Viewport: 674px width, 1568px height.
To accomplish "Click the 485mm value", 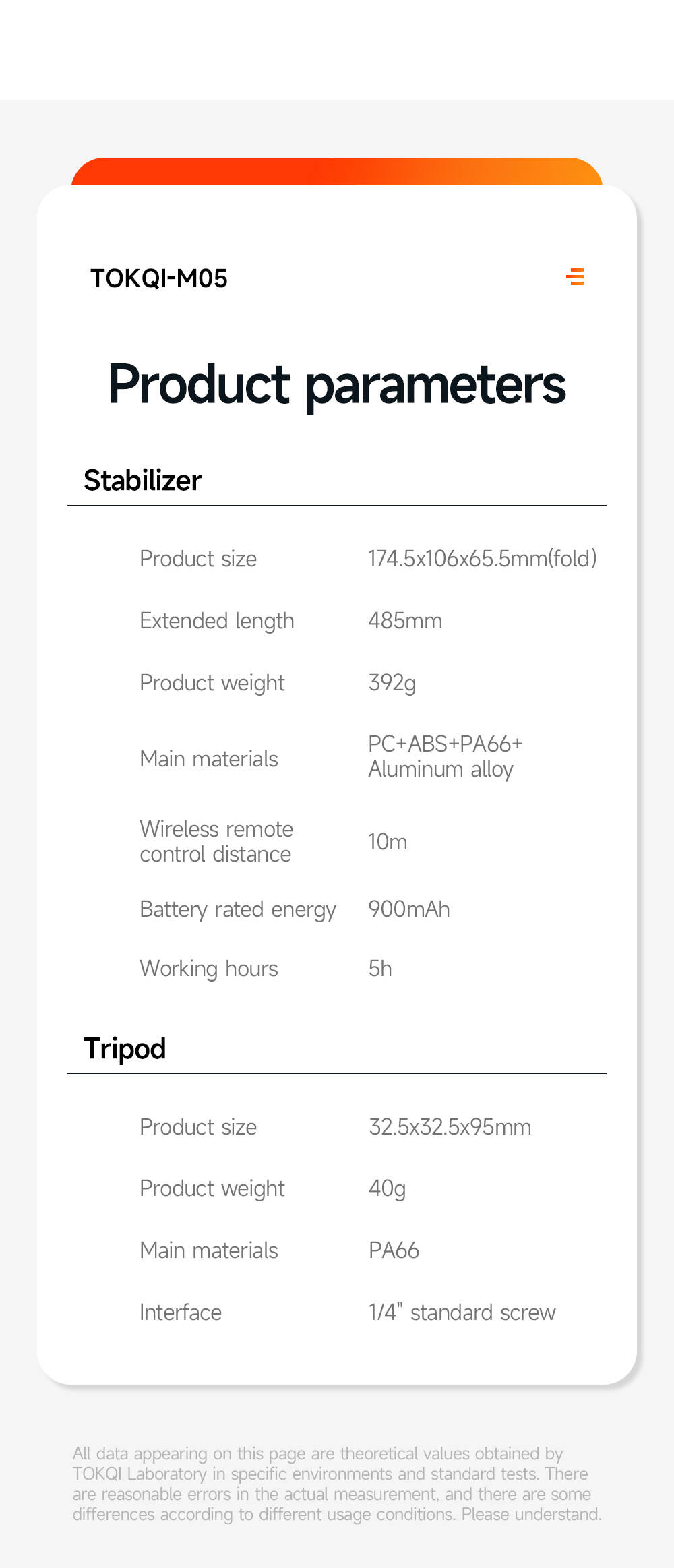I will [x=405, y=621].
